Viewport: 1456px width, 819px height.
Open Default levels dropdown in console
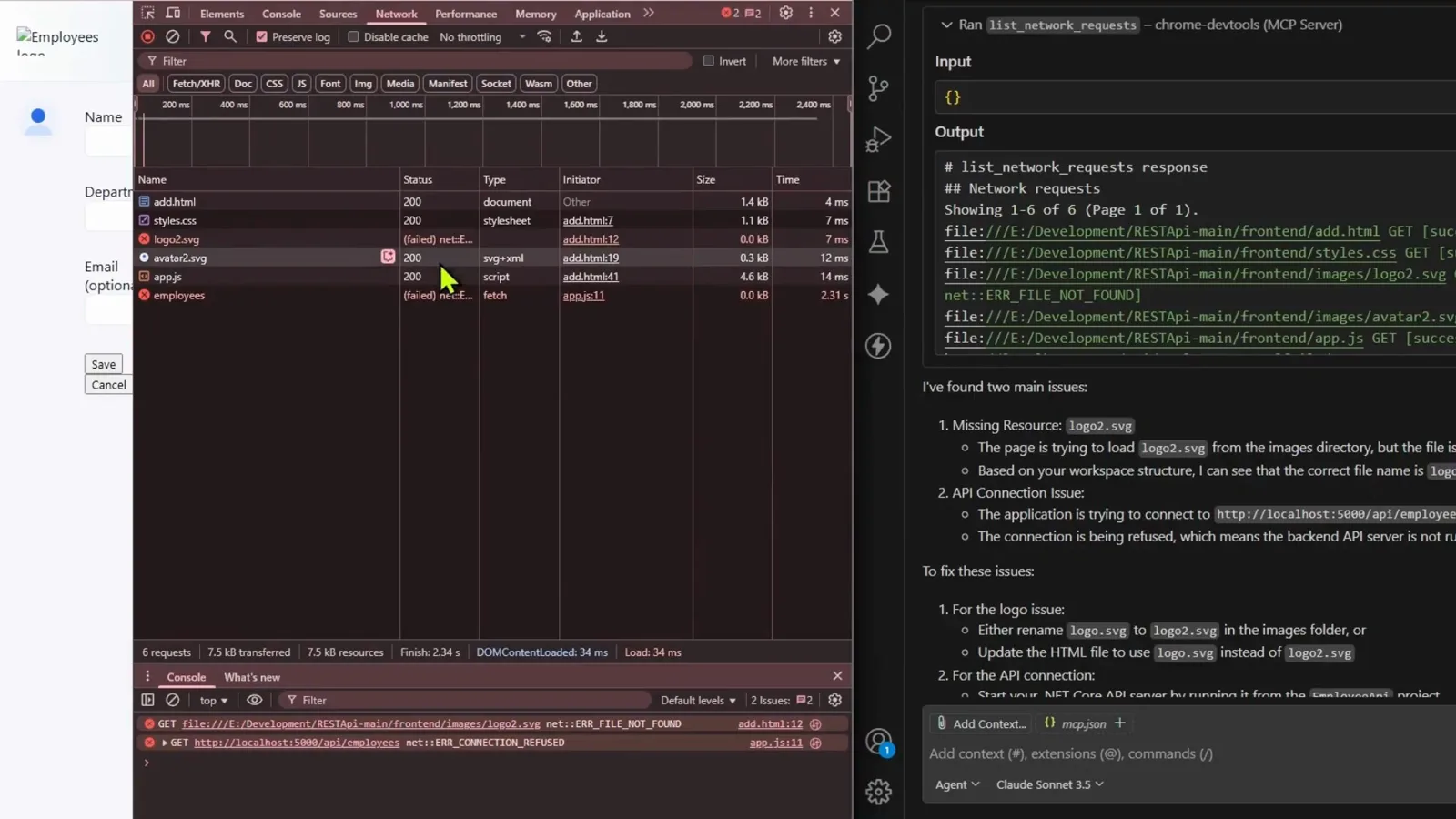point(698,701)
